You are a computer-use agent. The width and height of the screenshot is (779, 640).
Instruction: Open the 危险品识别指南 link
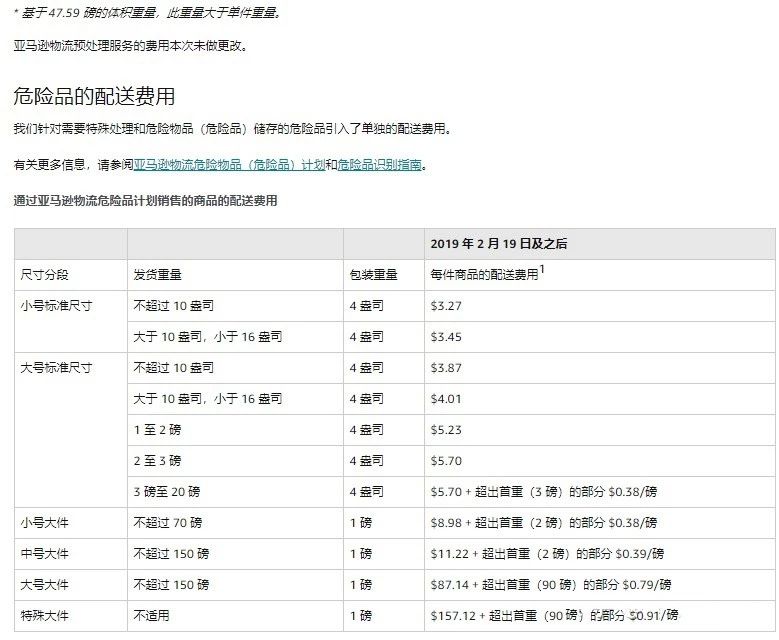pyautogui.click(x=379, y=165)
